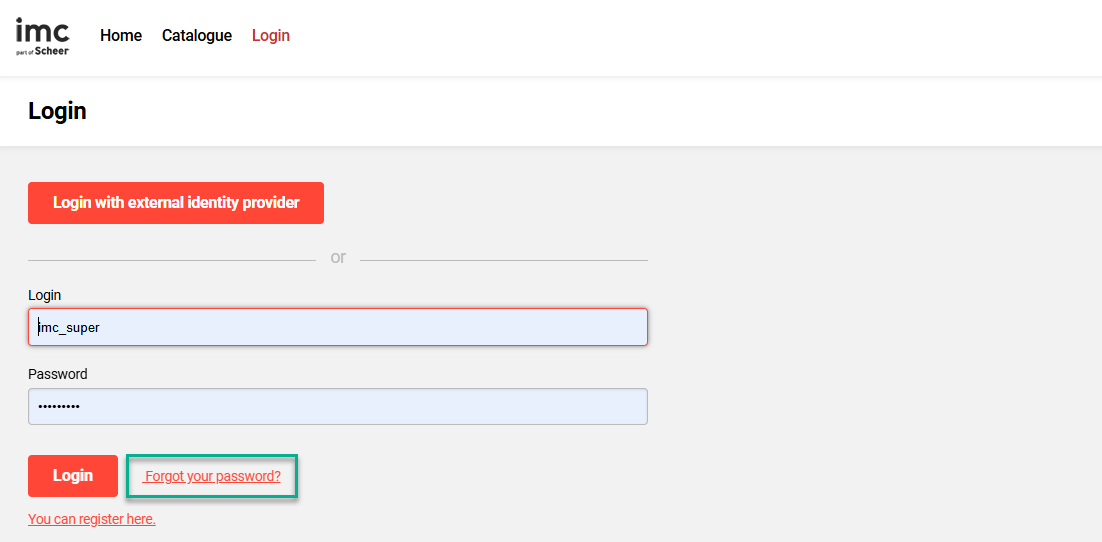Click Login with external identity provider
Screen dimensions: 1102x542
tap(176, 203)
